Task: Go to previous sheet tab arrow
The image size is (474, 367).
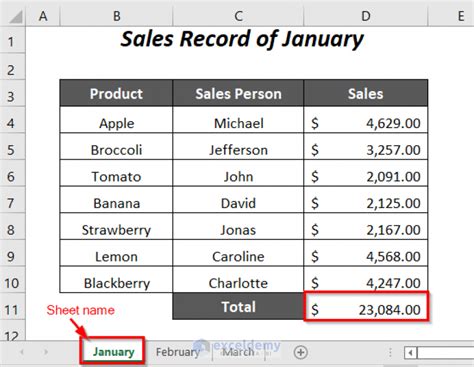Action: tap(22, 352)
